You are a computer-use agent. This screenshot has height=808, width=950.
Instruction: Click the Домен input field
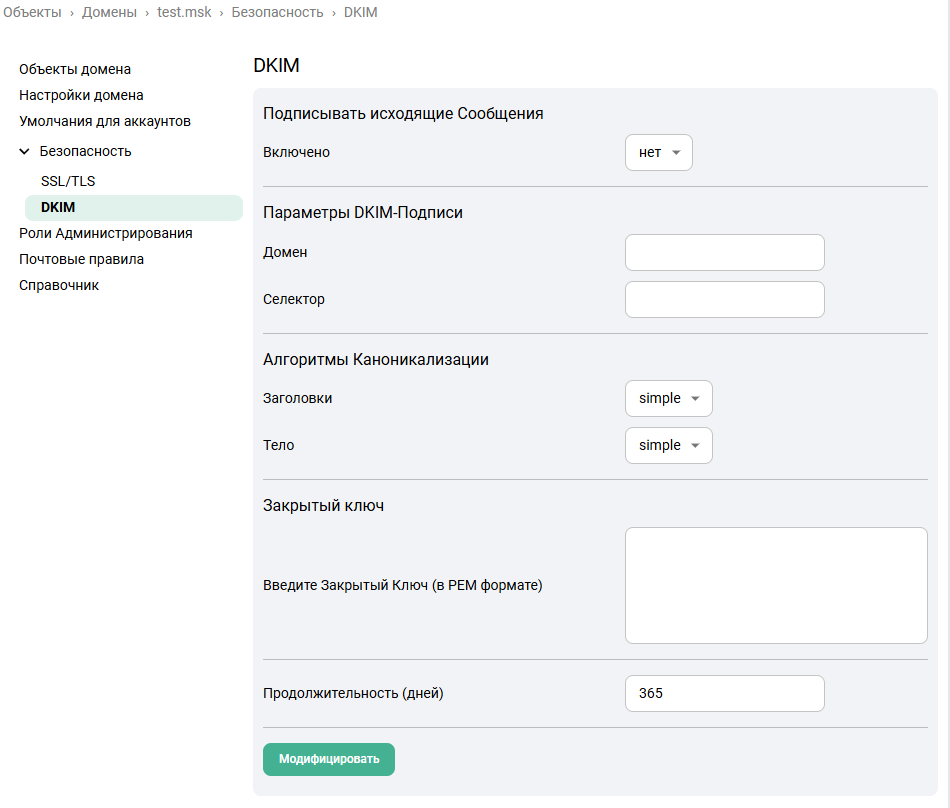click(x=724, y=253)
